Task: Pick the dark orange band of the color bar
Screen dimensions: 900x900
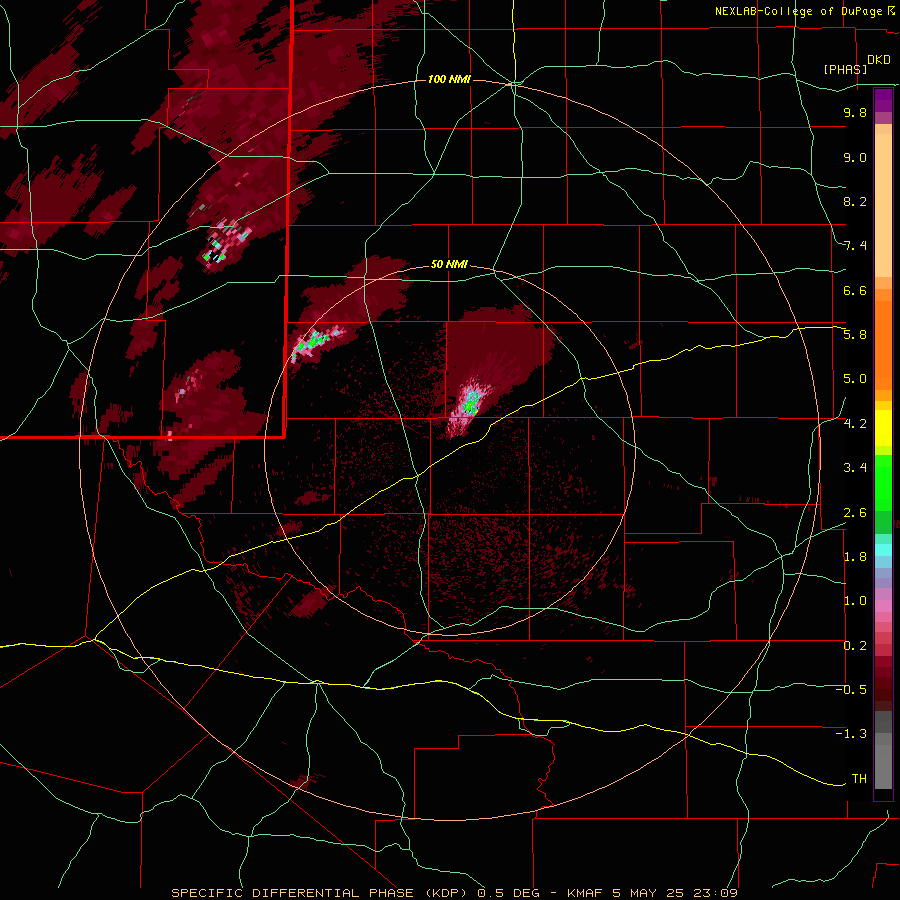Action: point(883,346)
